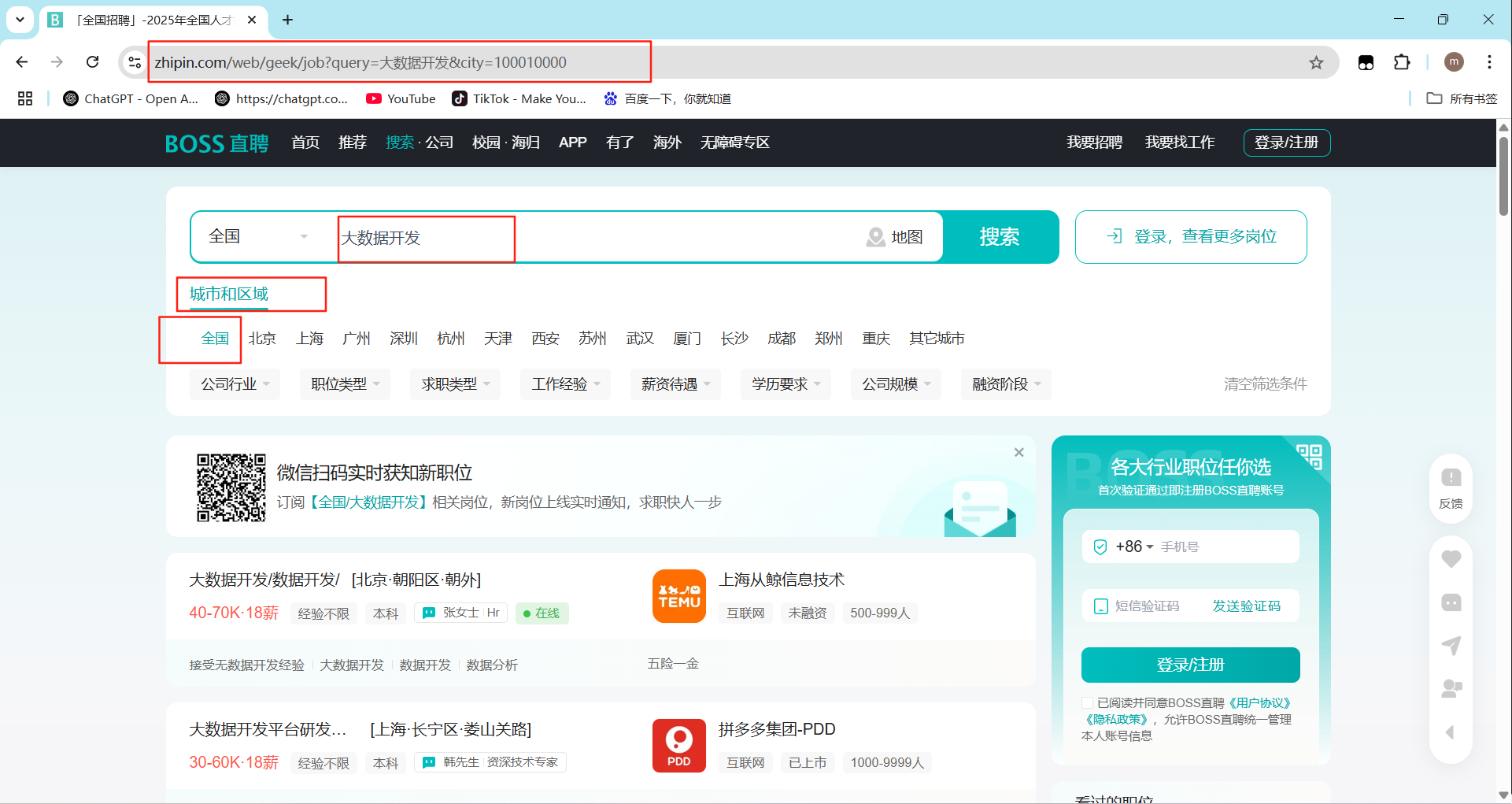
Task: Open site information icon in address bar
Action: tap(135, 62)
